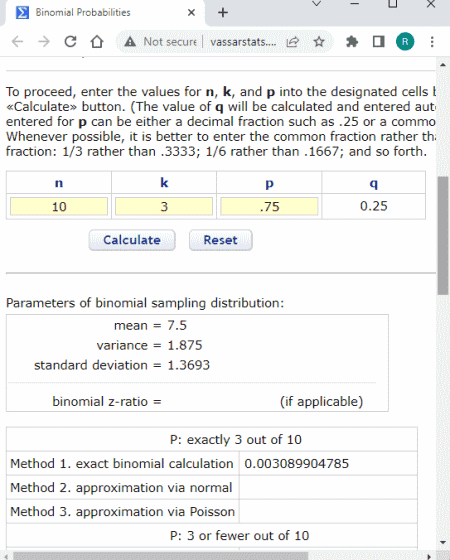
Task: Click the p input field containing .75
Action: coord(269,206)
